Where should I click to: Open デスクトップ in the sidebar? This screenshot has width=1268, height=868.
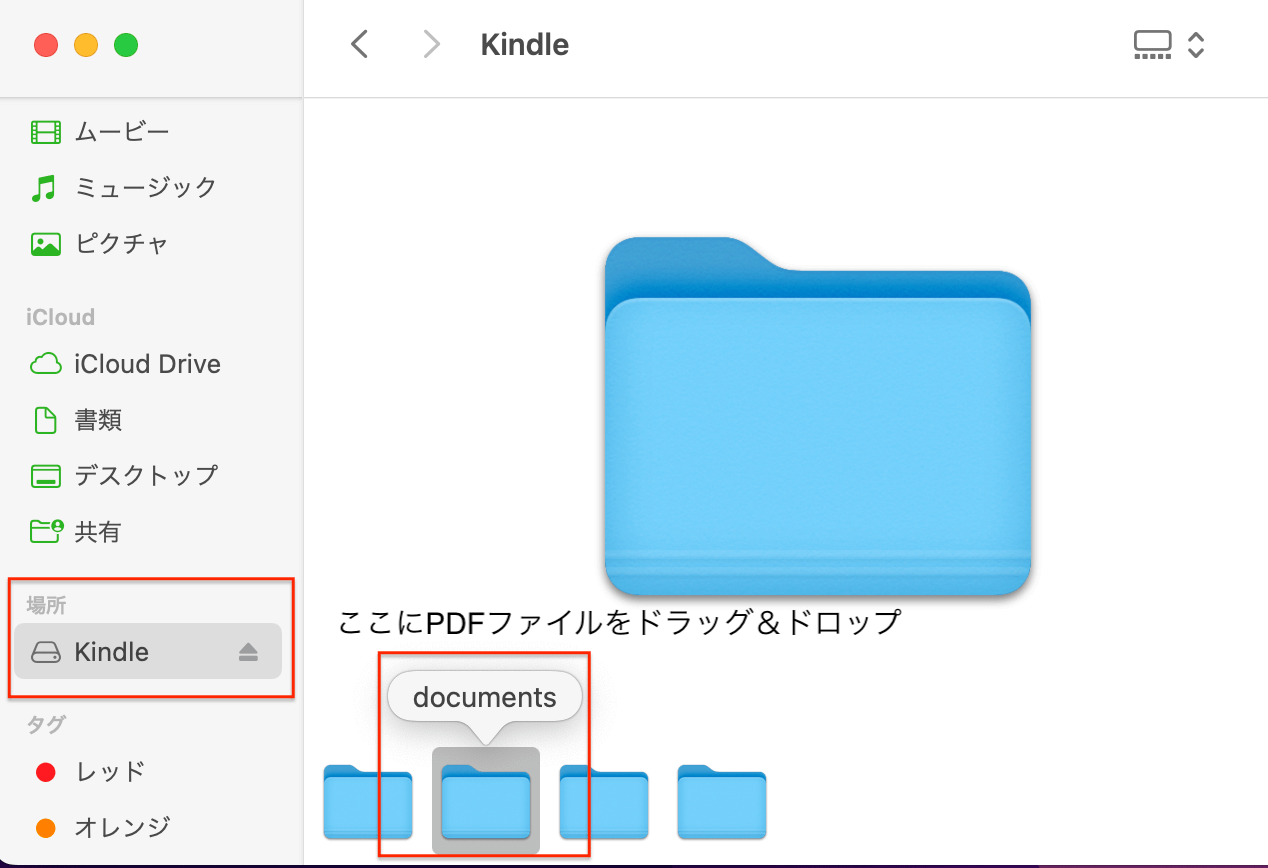point(124,475)
